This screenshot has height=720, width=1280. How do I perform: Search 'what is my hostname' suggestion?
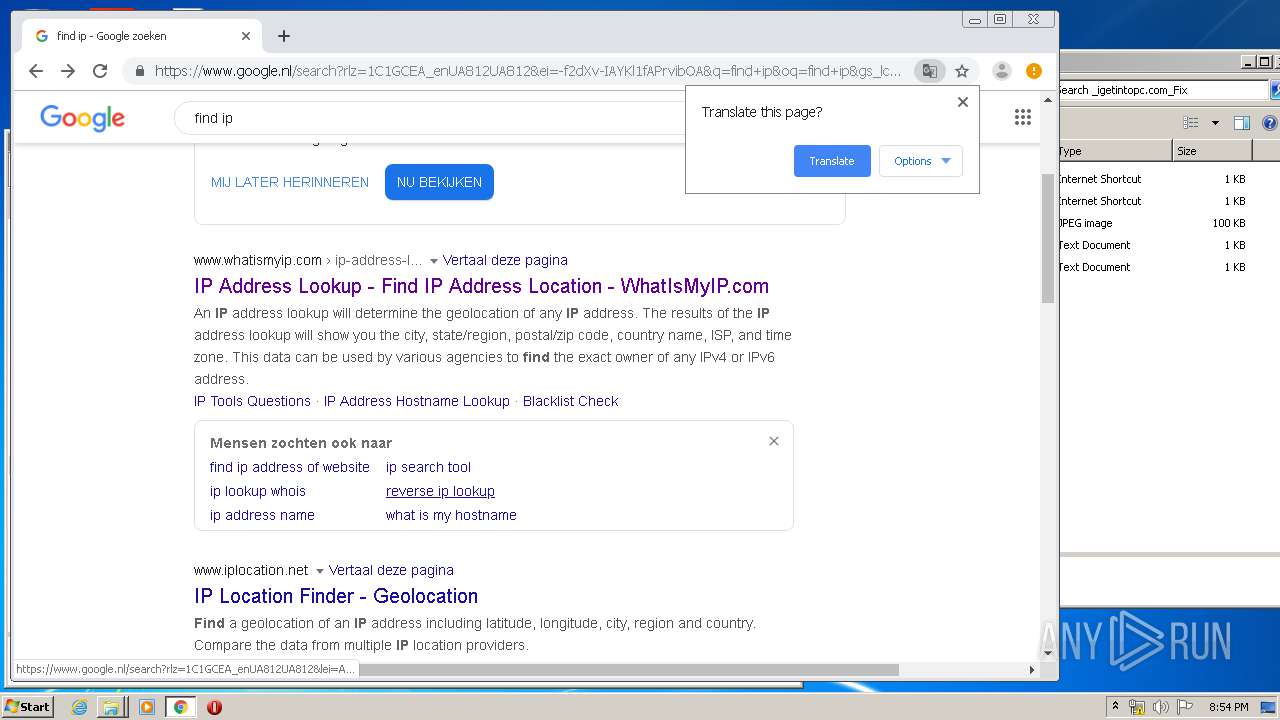click(x=451, y=515)
